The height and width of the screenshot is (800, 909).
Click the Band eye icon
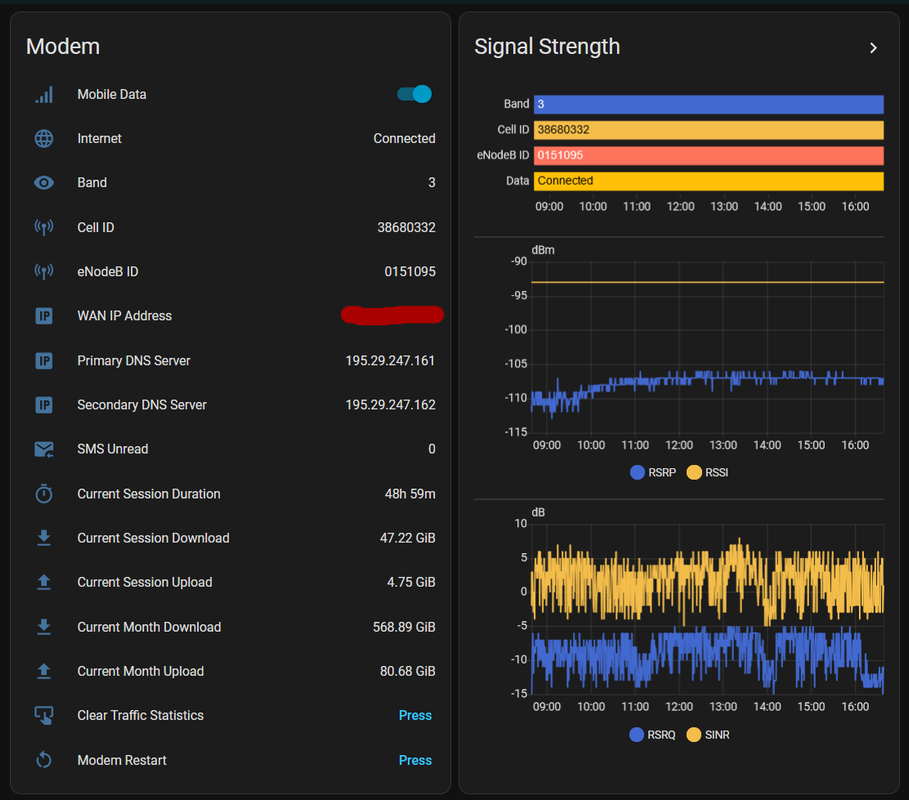tap(44, 183)
